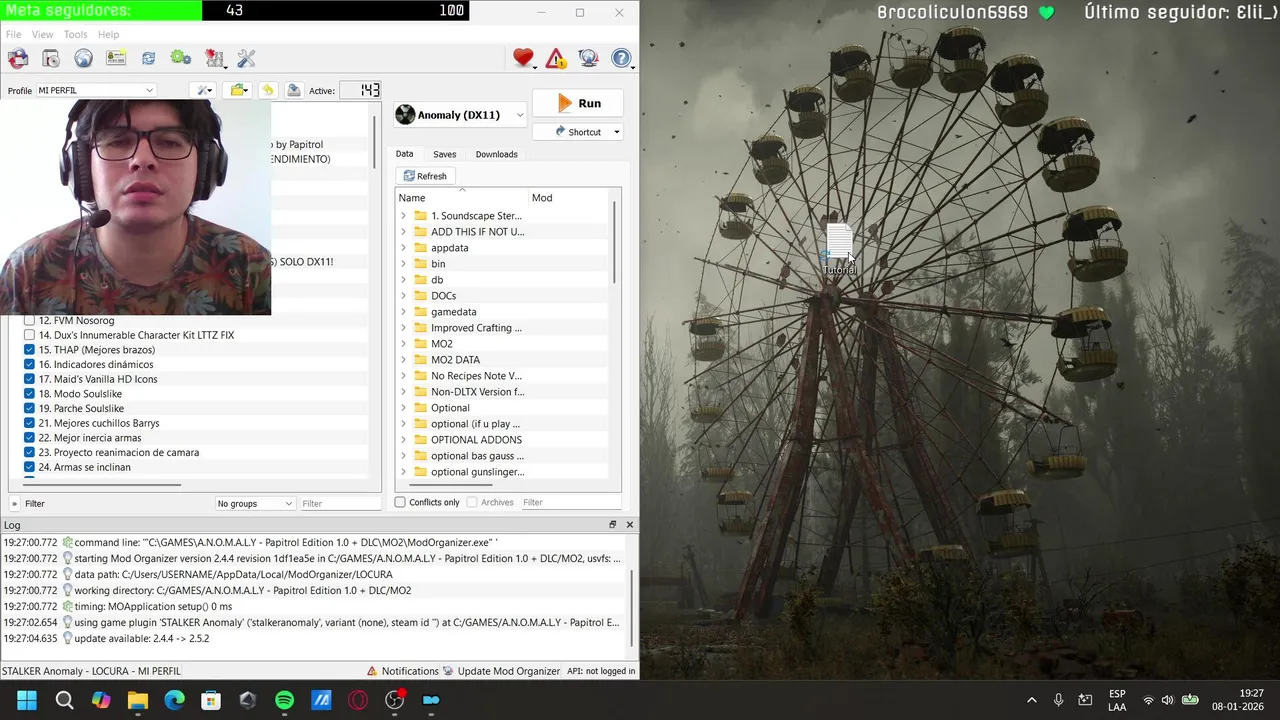Sort the Data tree by the Name column header
Viewport: 1280px width, 720px height.
pos(461,198)
